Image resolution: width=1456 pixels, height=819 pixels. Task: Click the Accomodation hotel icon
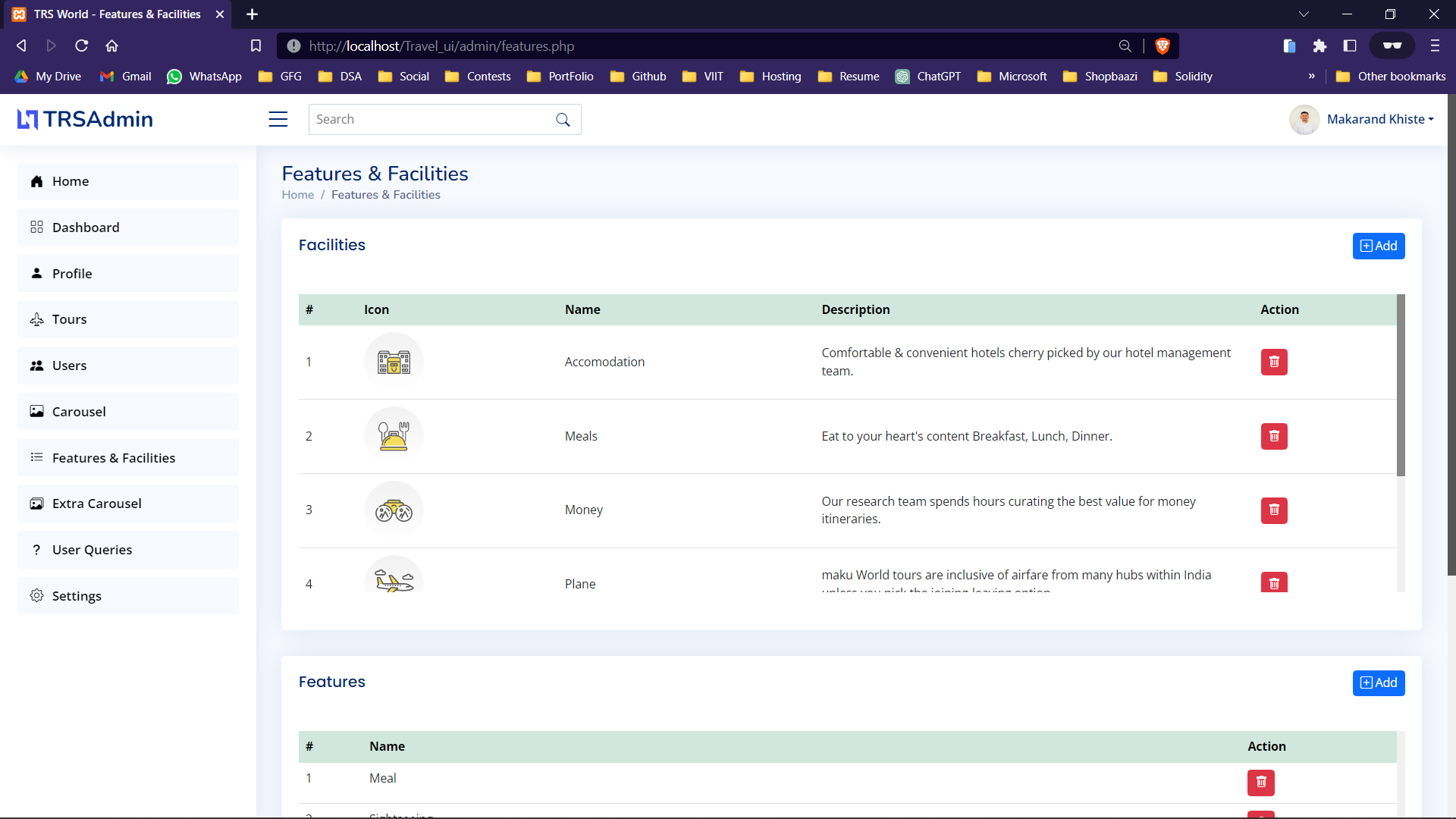pos(394,362)
